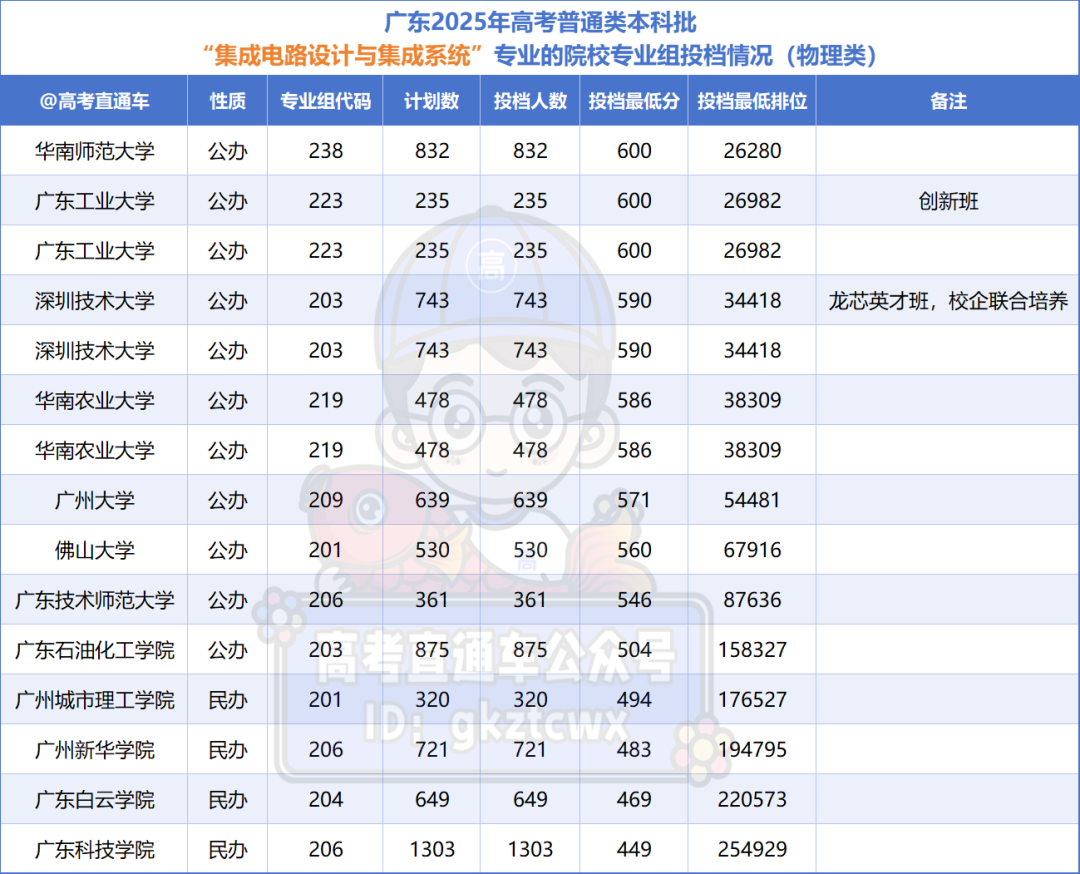This screenshot has width=1080, height=874.
Task: Select the rank value 54481
Action: coord(752,500)
